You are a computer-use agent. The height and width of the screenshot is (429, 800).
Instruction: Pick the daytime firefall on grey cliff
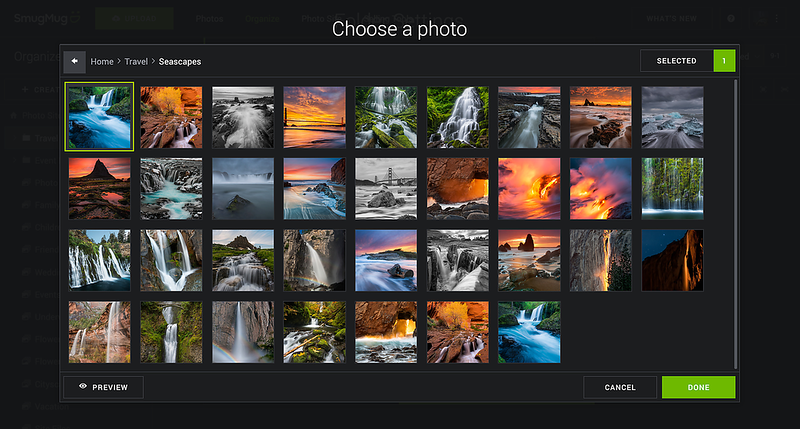tap(601, 260)
